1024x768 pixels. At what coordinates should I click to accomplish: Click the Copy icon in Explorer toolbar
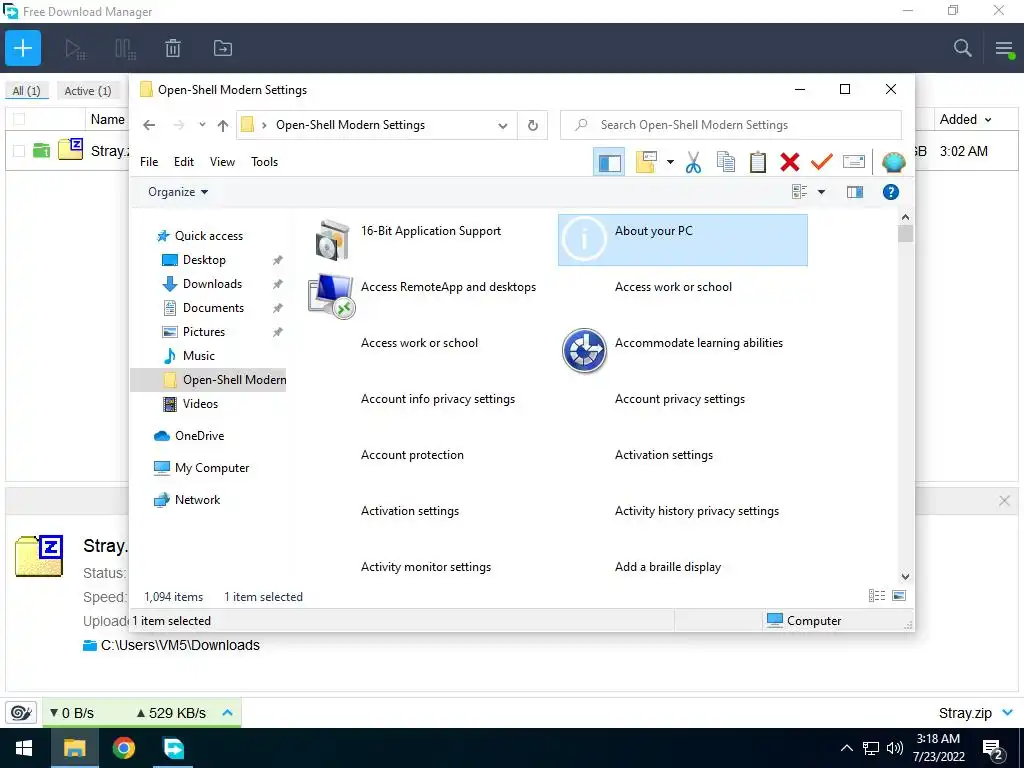coord(726,162)
